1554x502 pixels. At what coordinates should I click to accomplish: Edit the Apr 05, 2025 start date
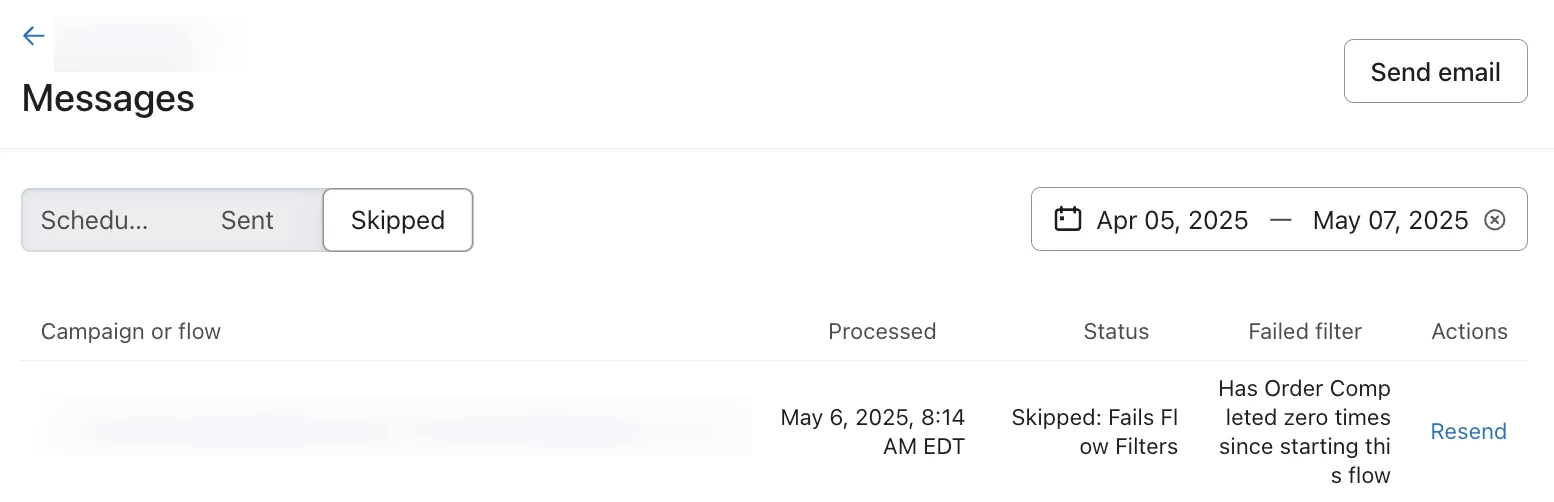(1172, 220)
